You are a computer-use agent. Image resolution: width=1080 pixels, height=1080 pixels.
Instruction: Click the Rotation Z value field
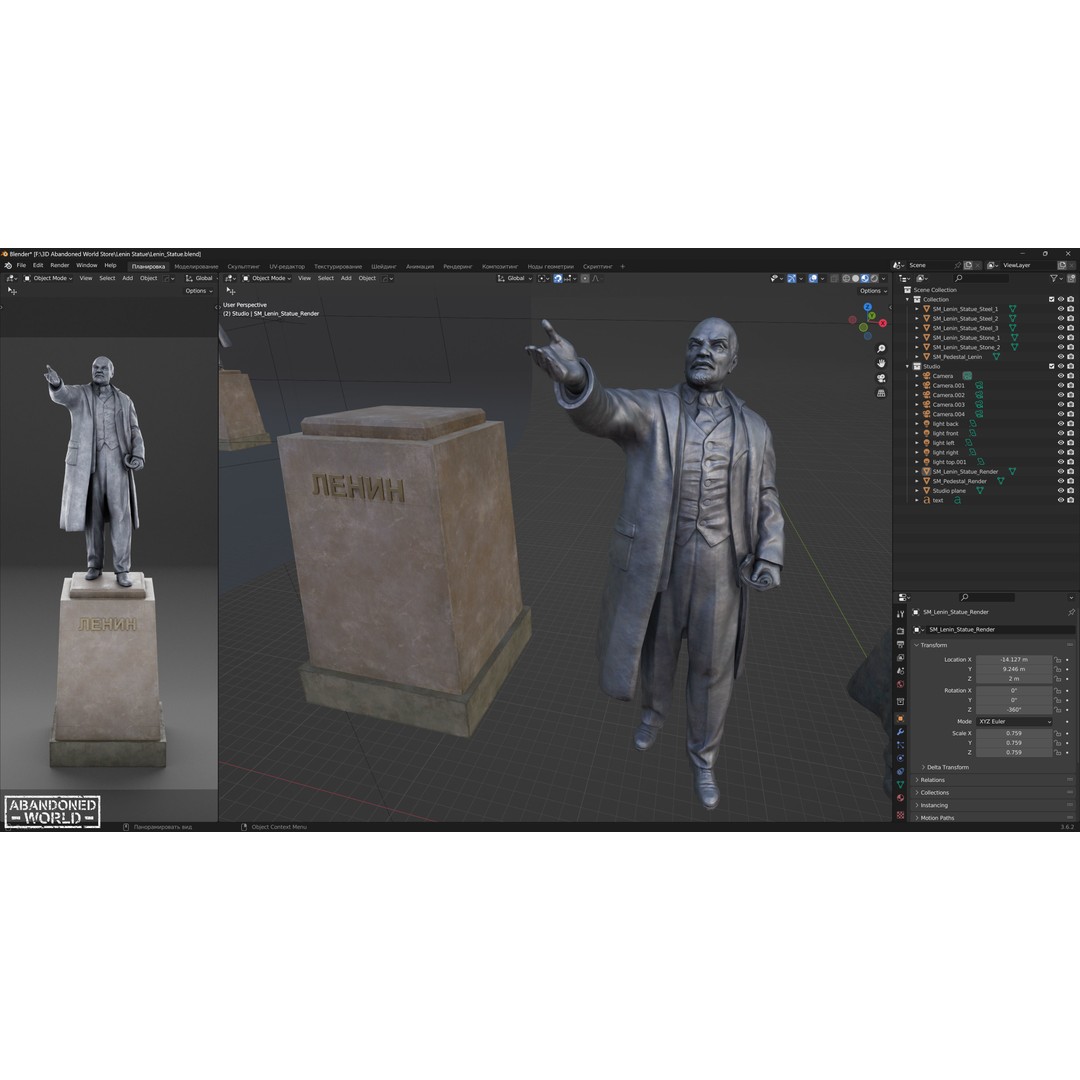(x=1014, y=709)
